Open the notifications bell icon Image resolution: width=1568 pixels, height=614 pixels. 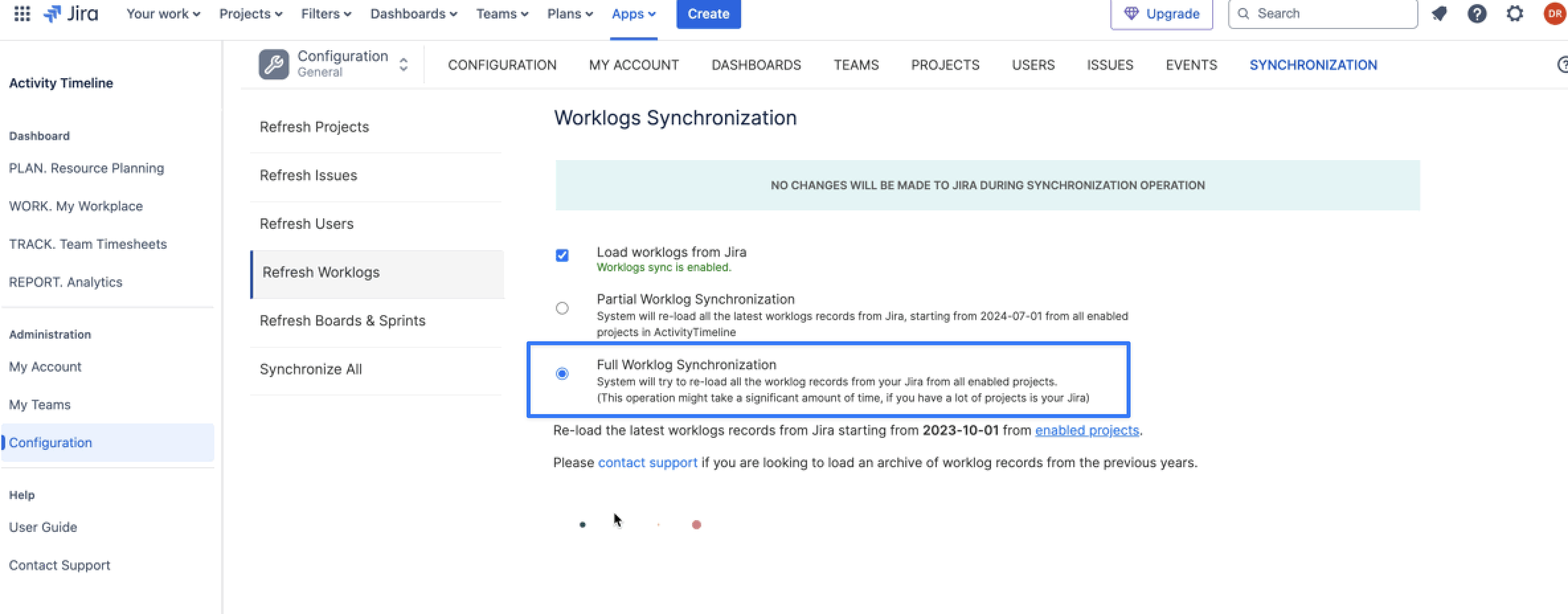click(1438, 14)
